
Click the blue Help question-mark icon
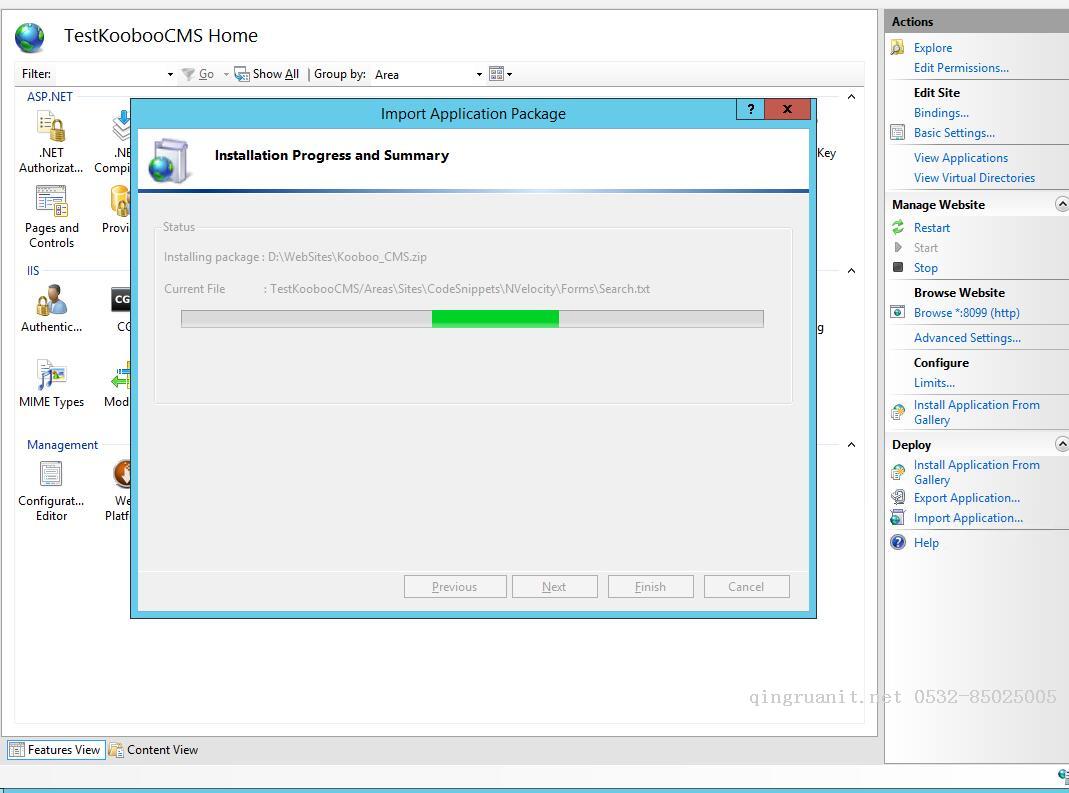point(898,542)
